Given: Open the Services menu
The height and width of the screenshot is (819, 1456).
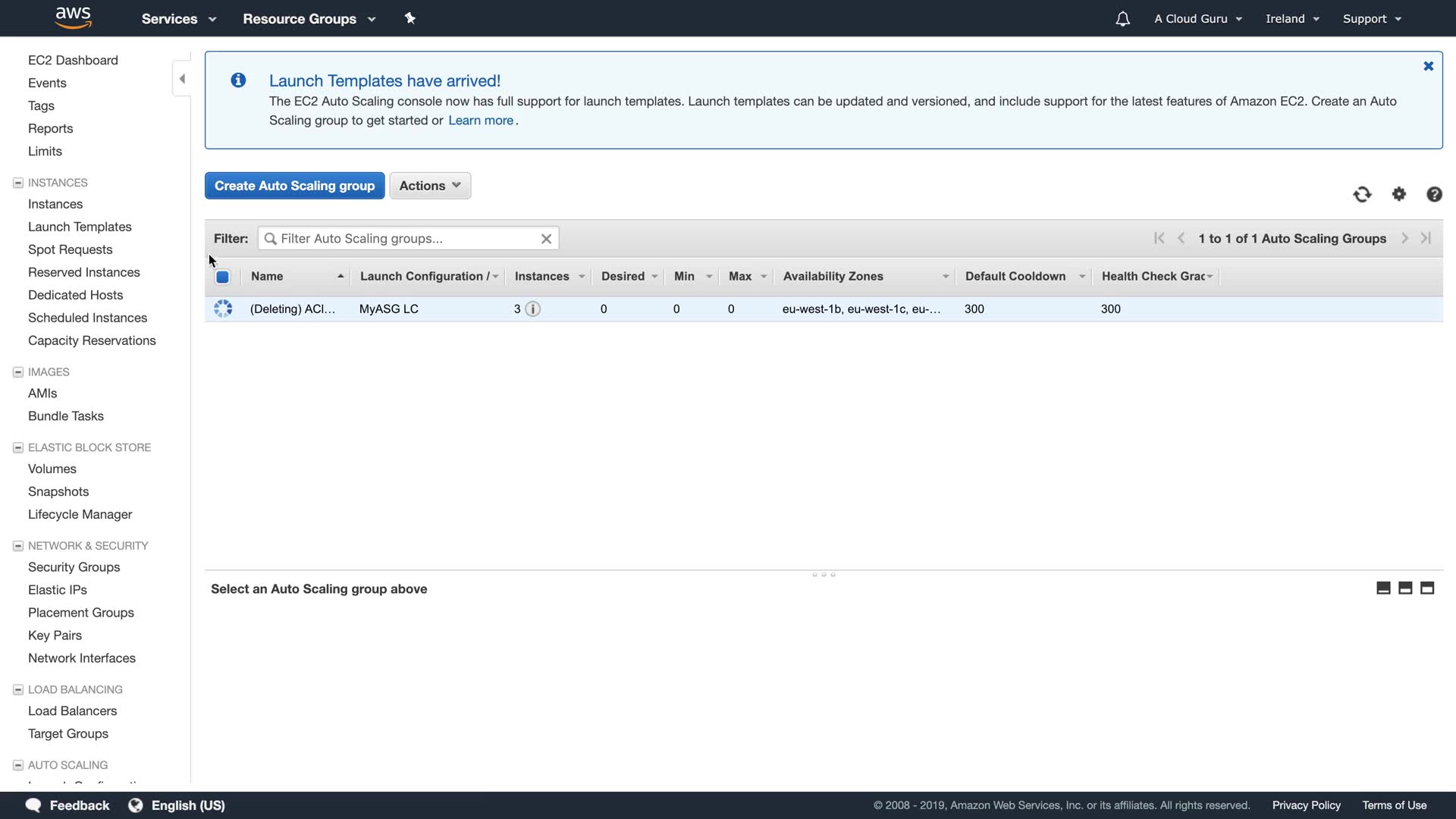Looking at the screenshot, I should point(179,19).
